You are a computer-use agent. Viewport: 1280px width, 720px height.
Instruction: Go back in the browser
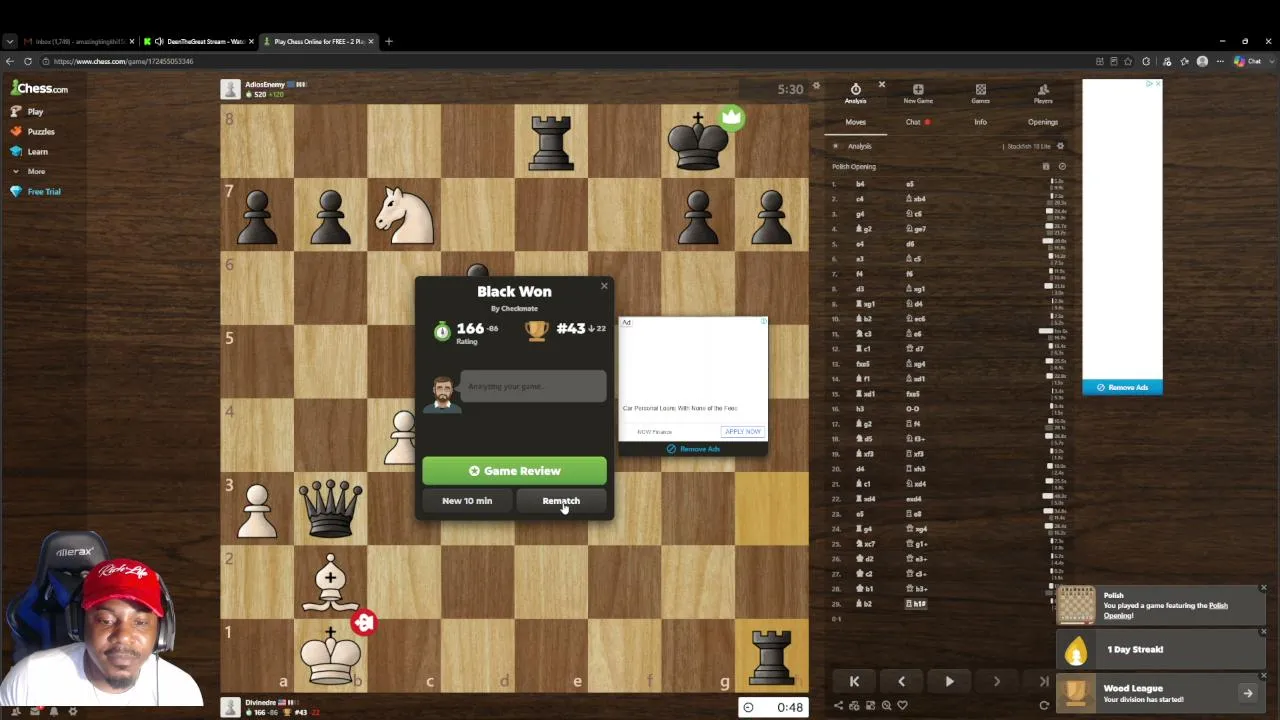10,61
